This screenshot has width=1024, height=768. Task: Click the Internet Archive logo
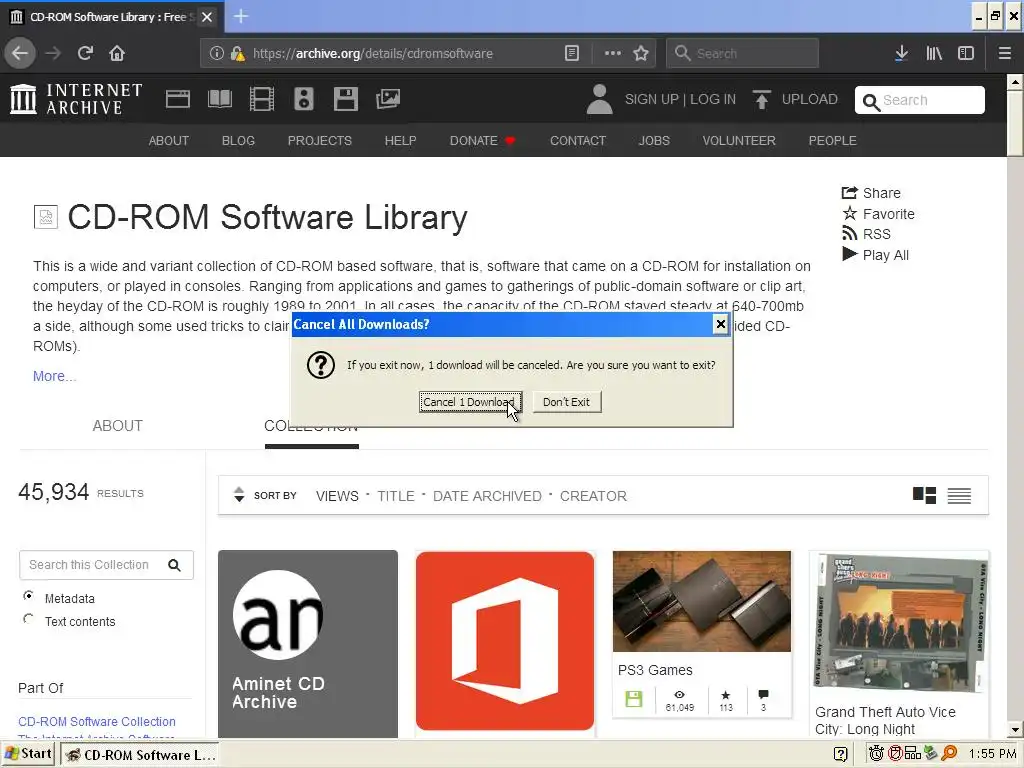(x=76, y=99)
